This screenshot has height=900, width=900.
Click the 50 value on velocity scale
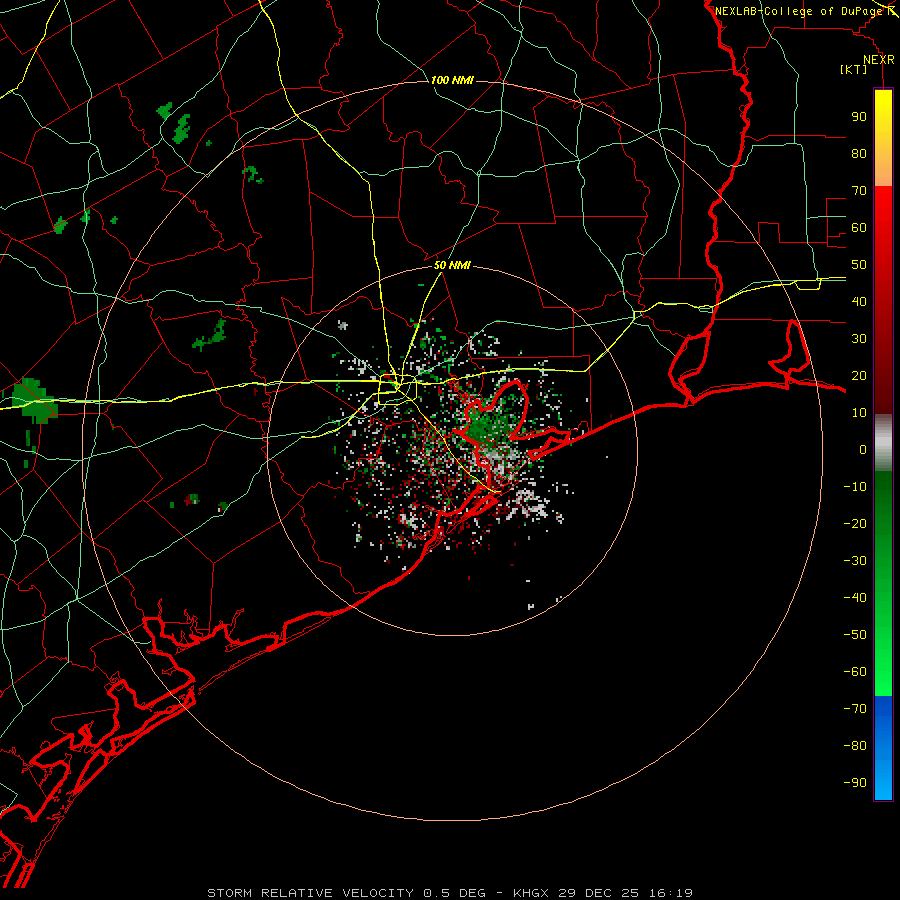(859, 265)
